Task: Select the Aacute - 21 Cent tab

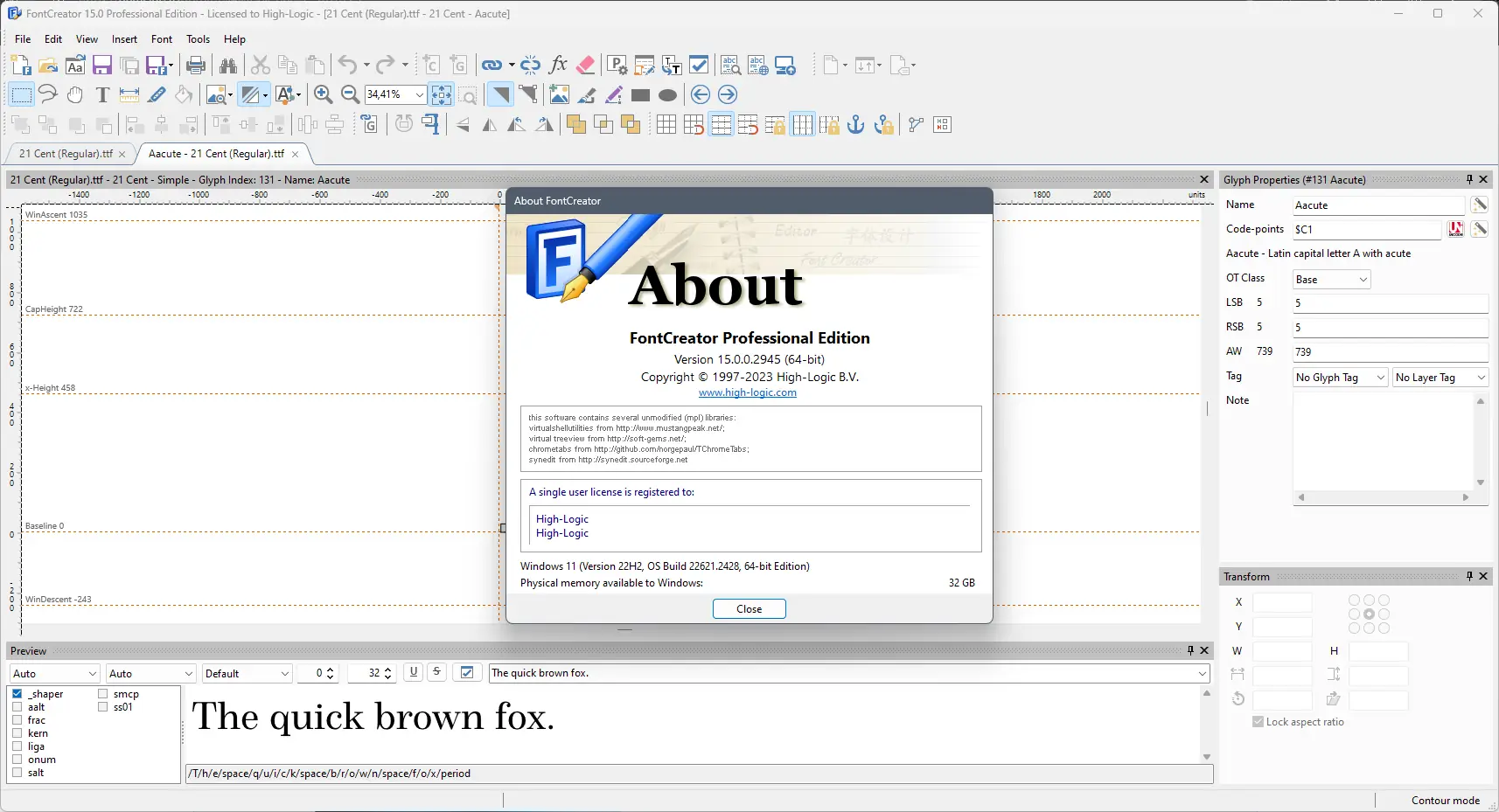Action: click(223, 154)
